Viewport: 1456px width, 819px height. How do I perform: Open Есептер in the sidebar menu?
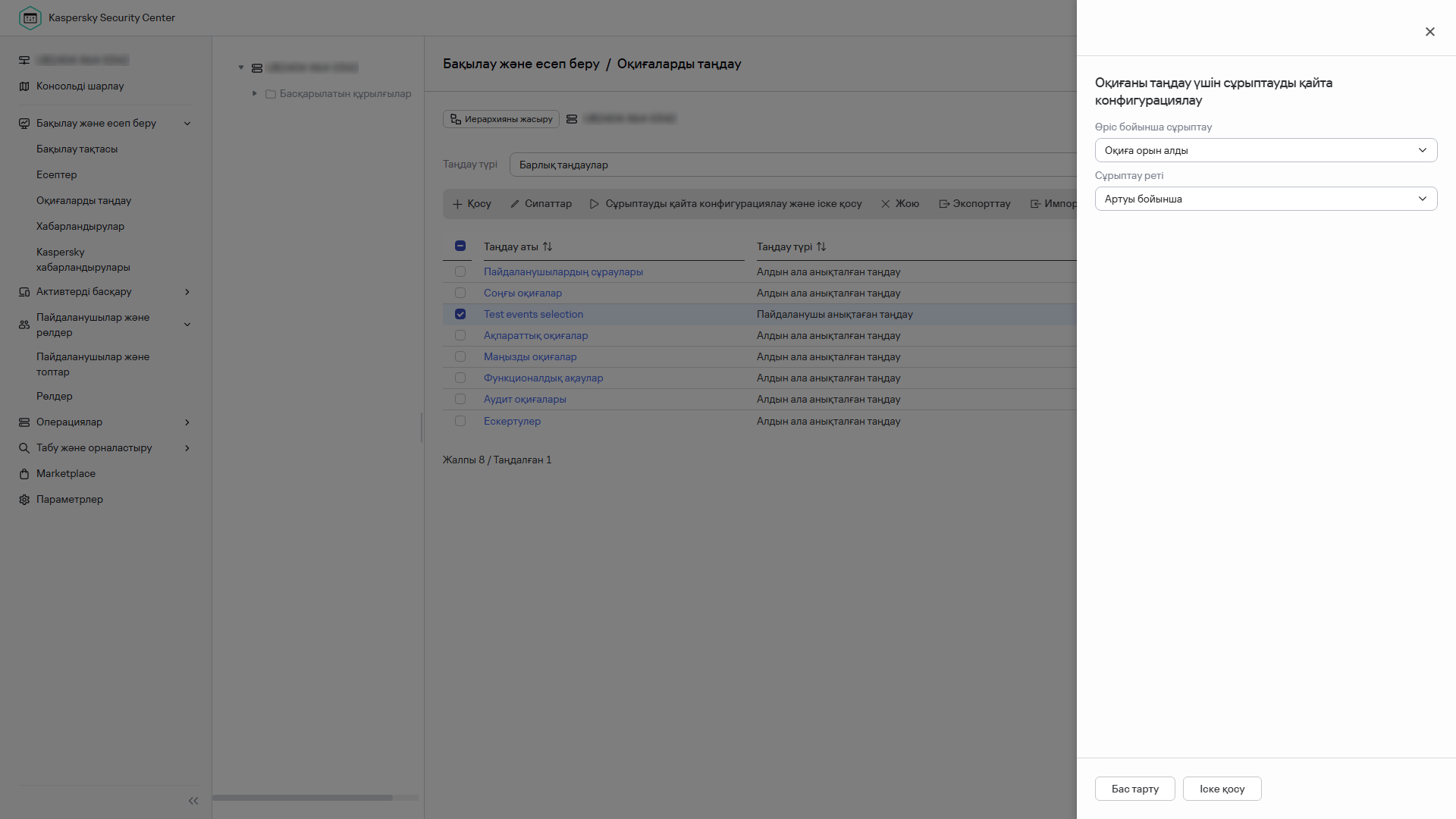pyautogui.click(x=57, y=175)
